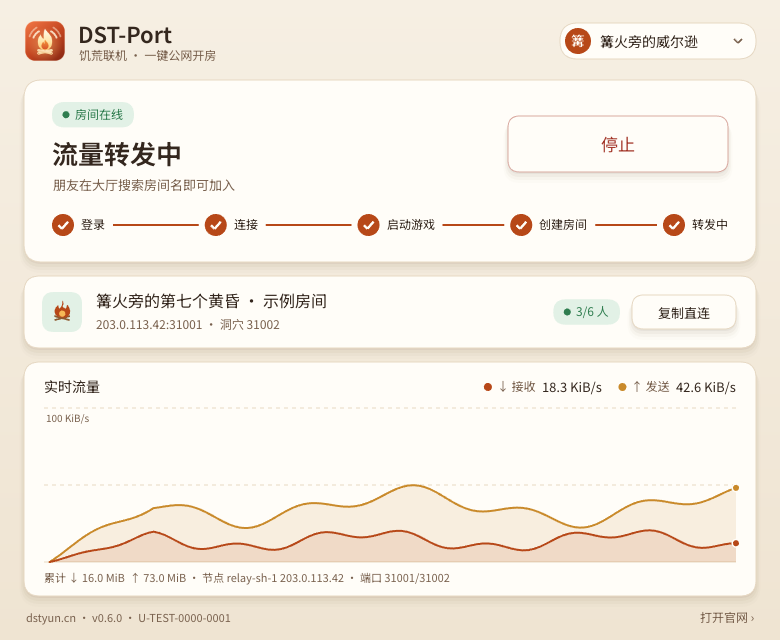Click the v0.6.0 version label
780x640 pixels.
click(107, 618)
